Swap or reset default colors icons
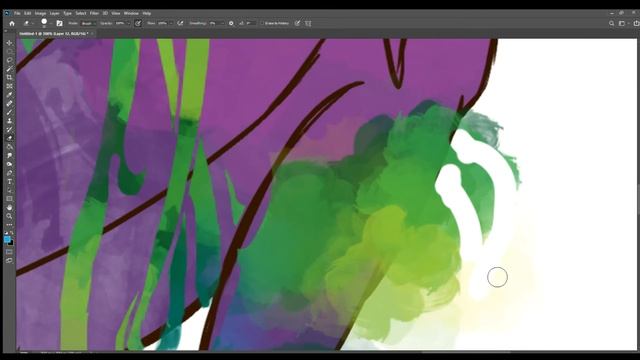 click(9, 233)
